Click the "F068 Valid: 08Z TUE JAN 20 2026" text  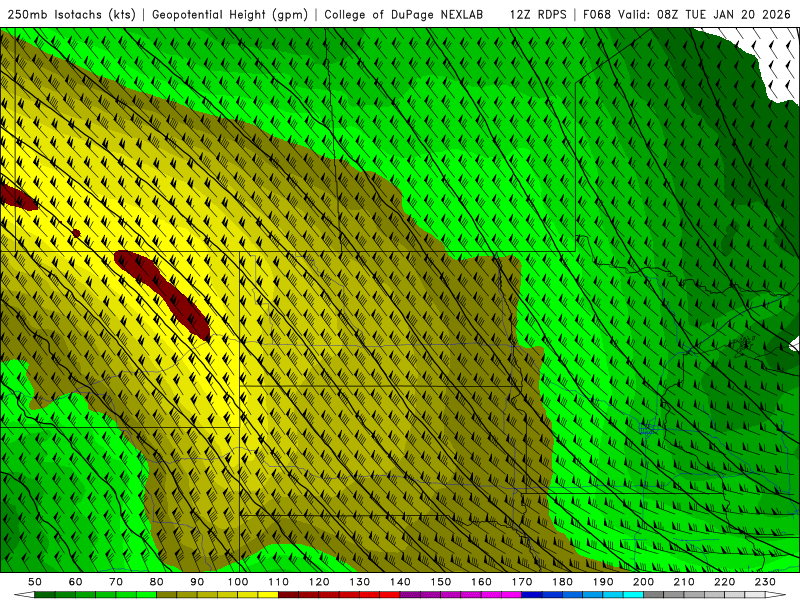(687, 14)
